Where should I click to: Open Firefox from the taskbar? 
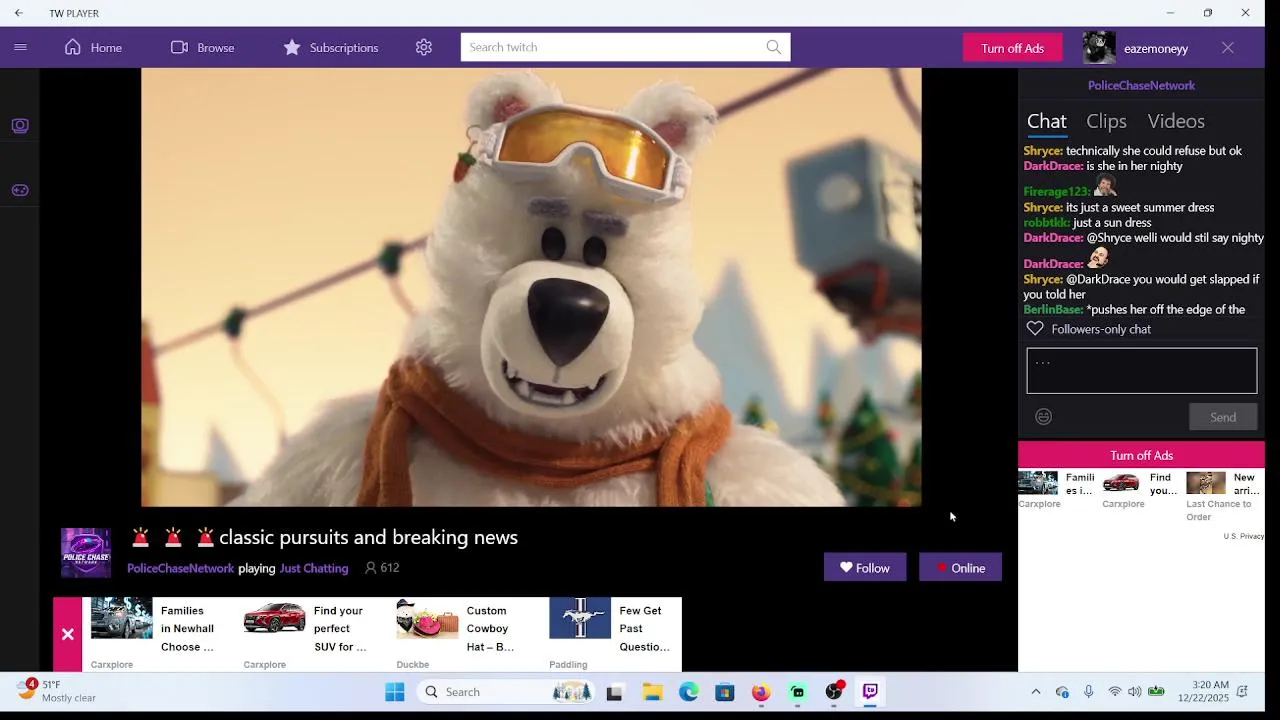761,692
